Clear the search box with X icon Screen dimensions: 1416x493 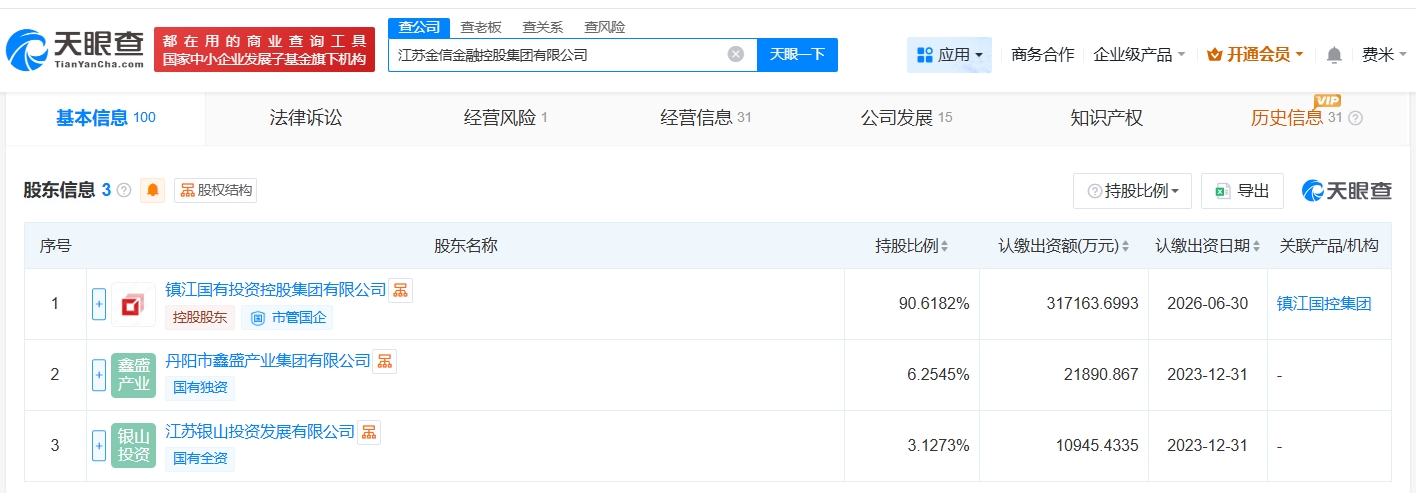tap(736, 55)
